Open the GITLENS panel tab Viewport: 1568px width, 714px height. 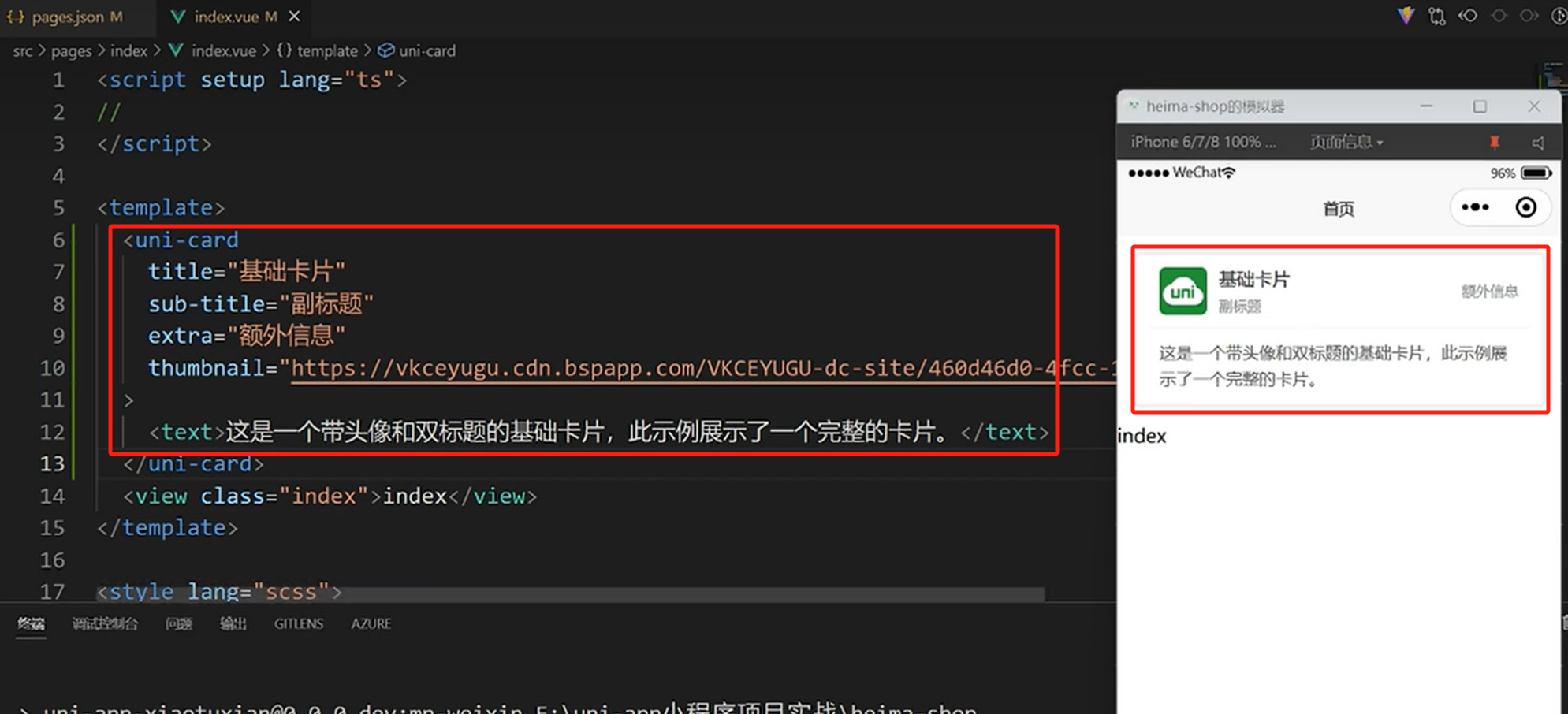[299, 623]
